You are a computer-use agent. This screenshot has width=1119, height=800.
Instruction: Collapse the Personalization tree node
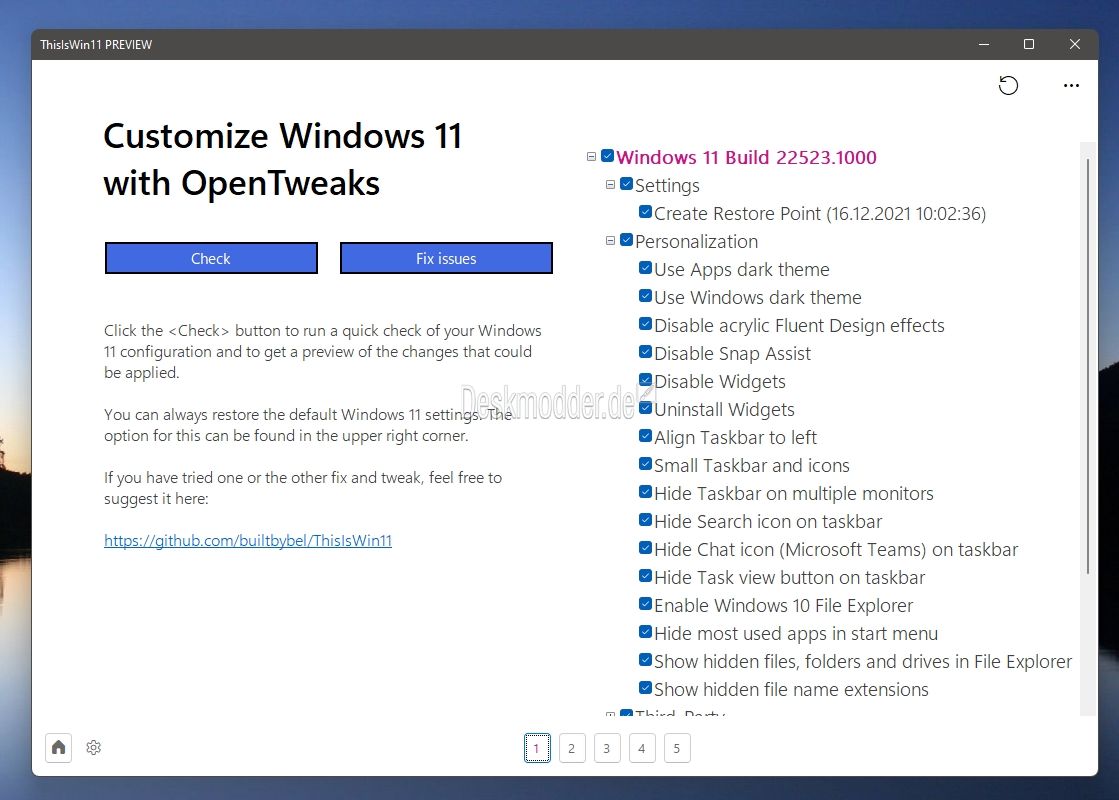[x=610, y=240]
